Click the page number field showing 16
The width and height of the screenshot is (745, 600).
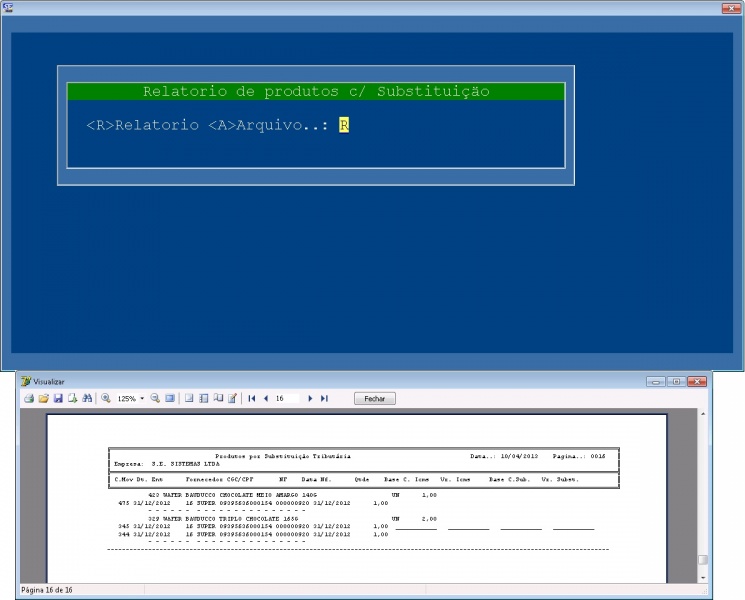tap(286, 398)
